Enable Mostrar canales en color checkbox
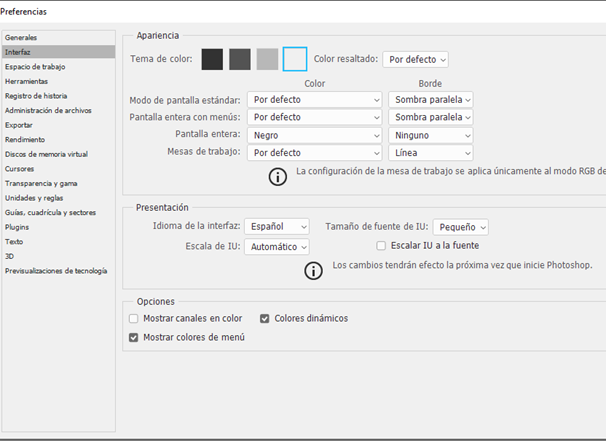 (134, 319)
